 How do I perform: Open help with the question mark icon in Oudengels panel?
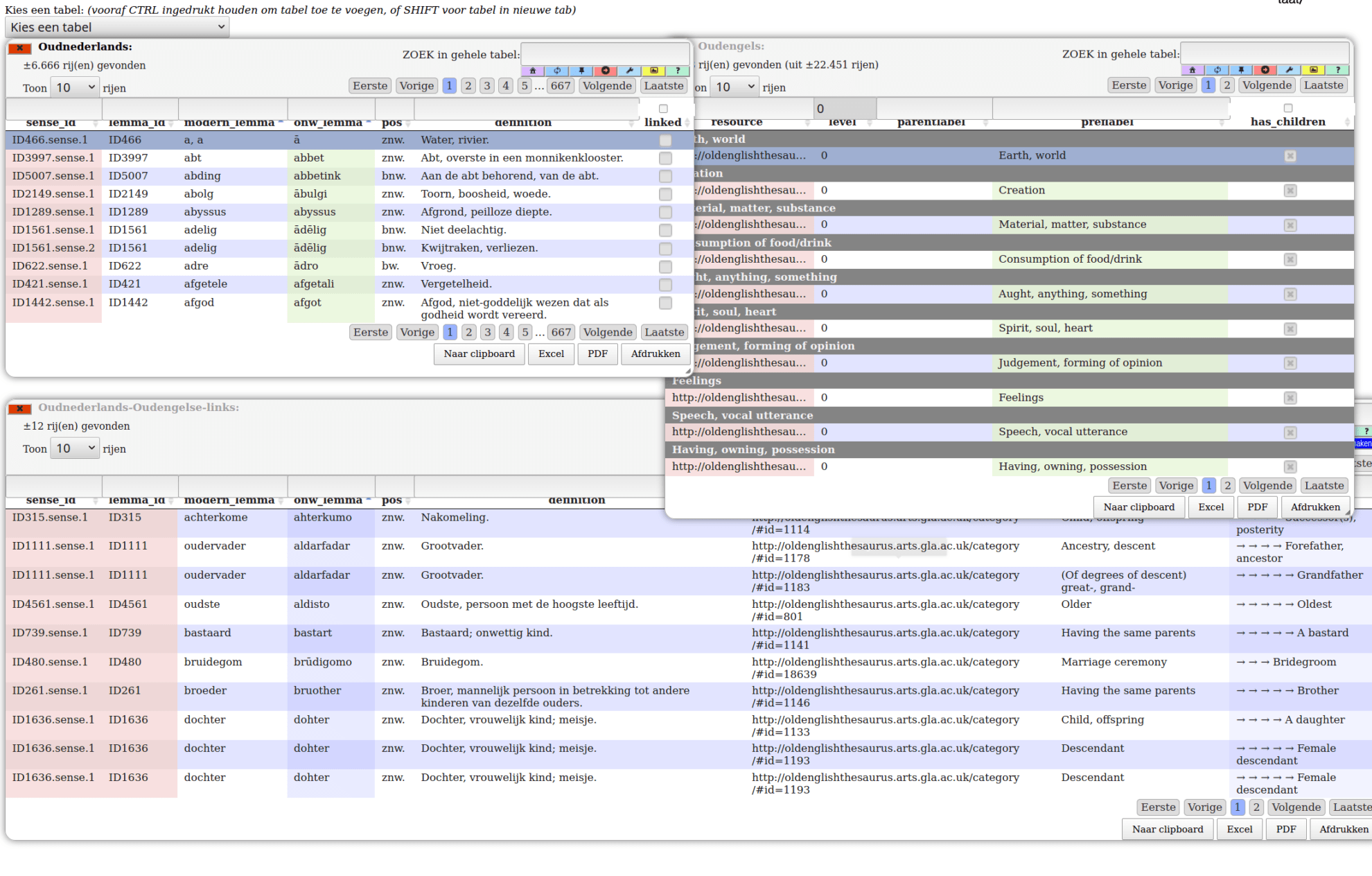1337,70
